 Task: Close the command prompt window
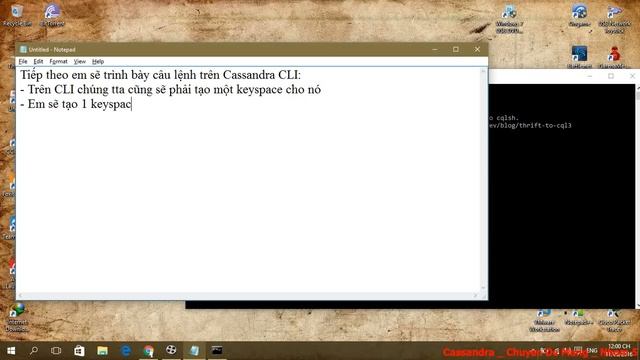click(632, 76)
